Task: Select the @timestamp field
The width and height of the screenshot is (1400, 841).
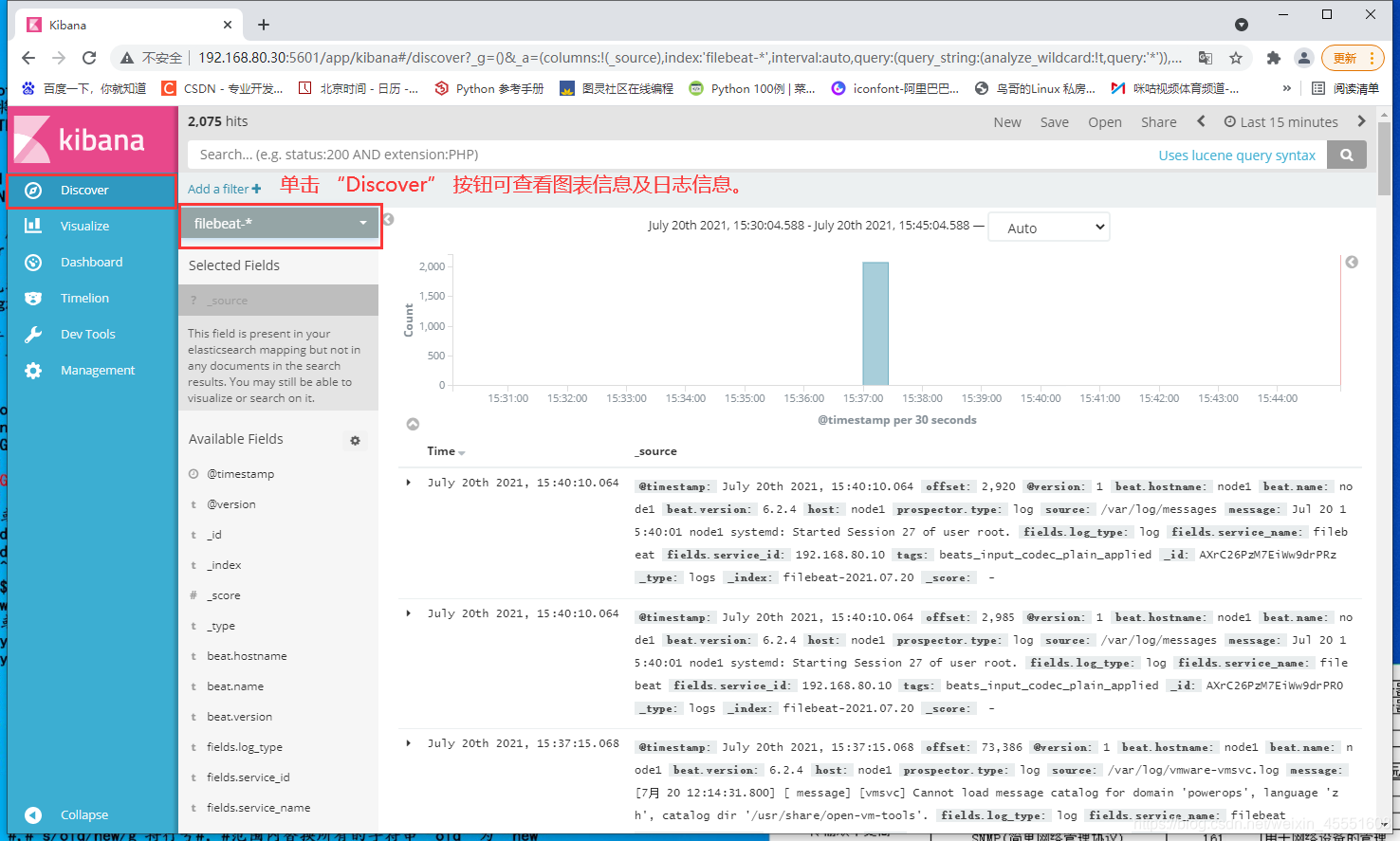Action: click(241, 474)
